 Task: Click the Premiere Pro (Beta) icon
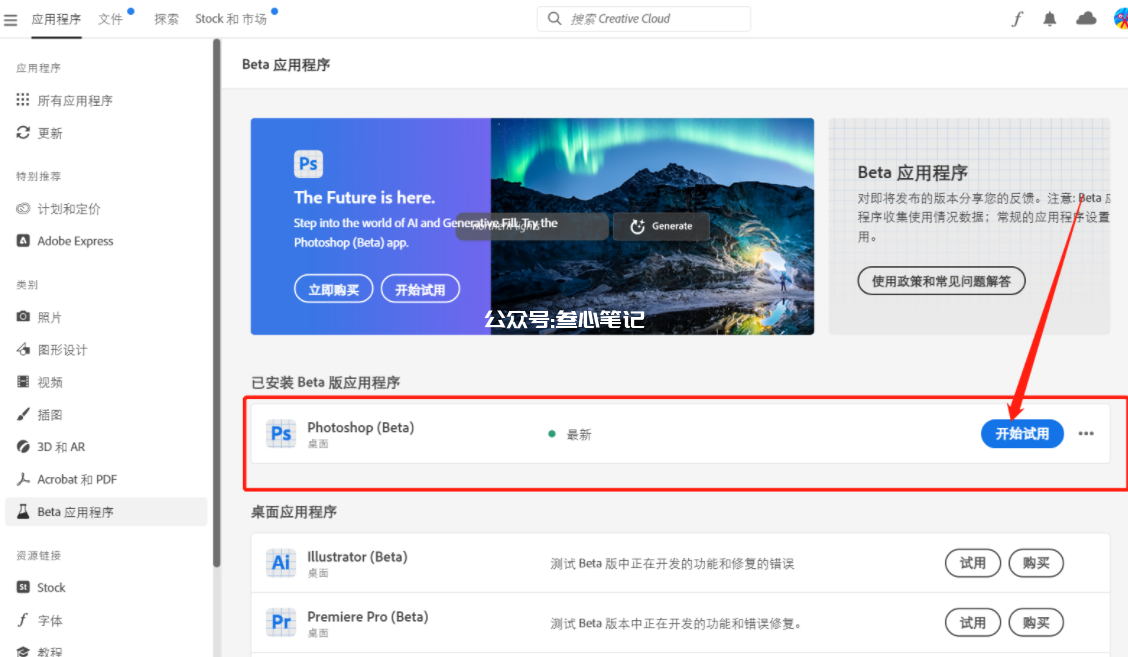pyautogui.click(x=281, y=622)
